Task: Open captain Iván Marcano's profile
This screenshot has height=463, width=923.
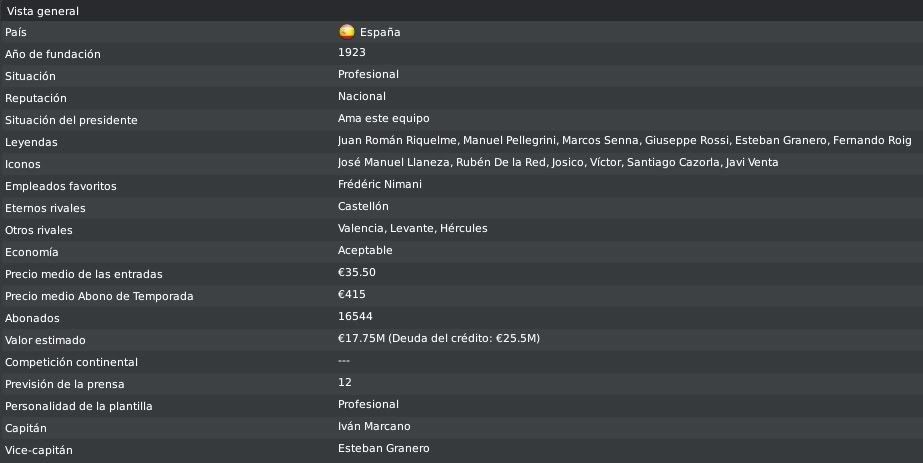Action: pyautogui.click(x=374, y=427)
